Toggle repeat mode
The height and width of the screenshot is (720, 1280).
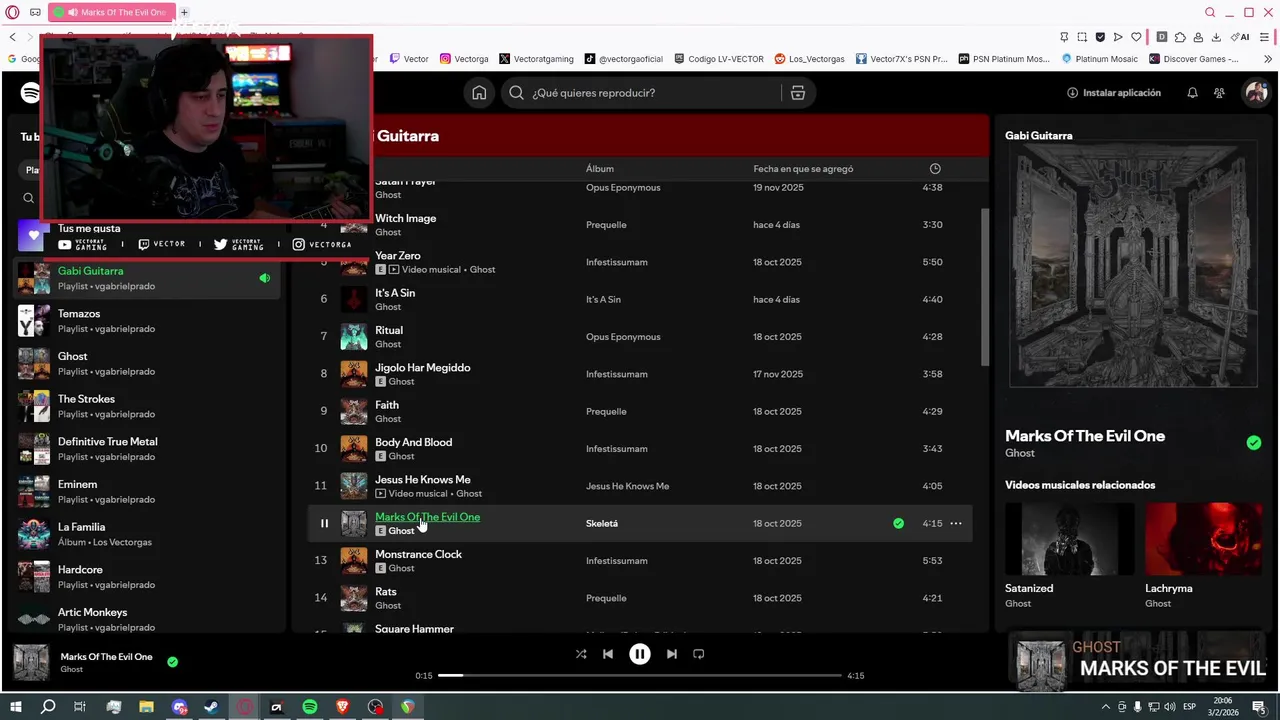[699, 654]
